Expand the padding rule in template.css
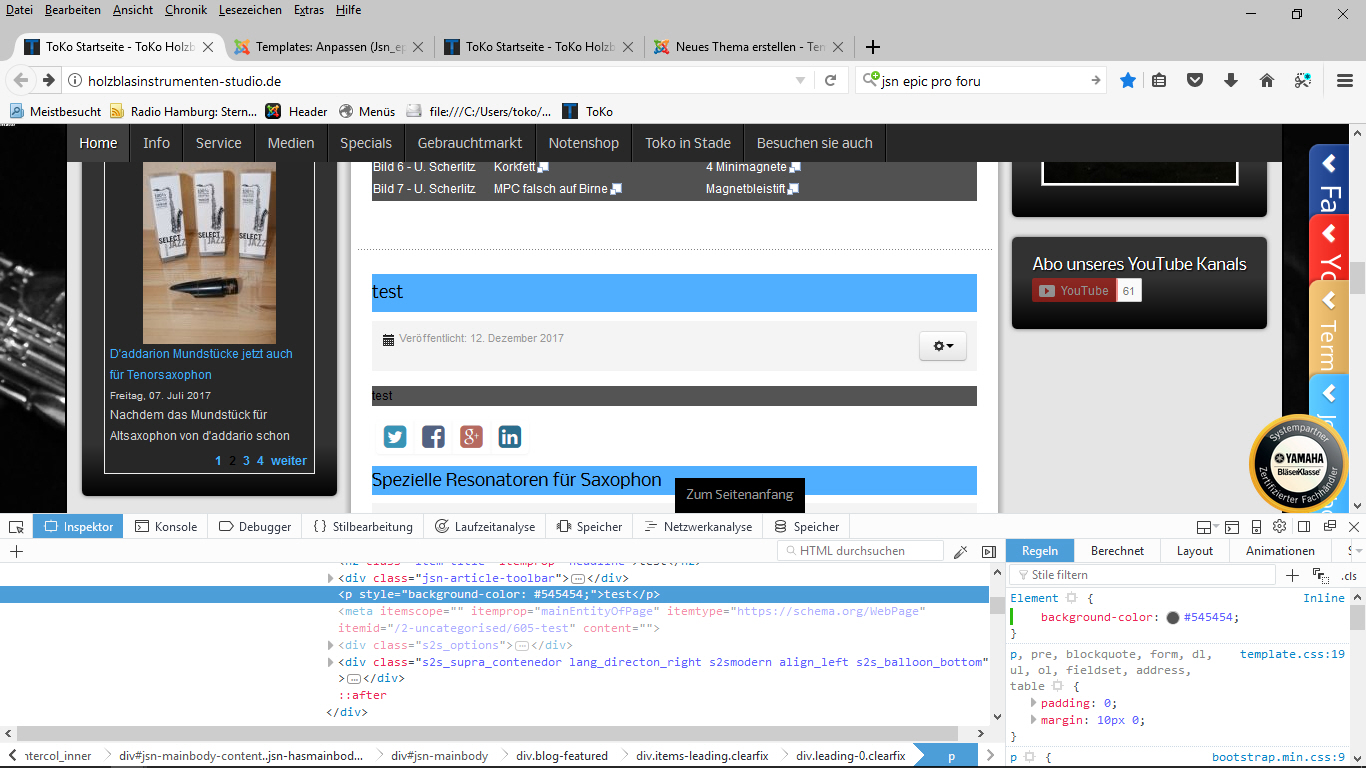 (1034, 703)
